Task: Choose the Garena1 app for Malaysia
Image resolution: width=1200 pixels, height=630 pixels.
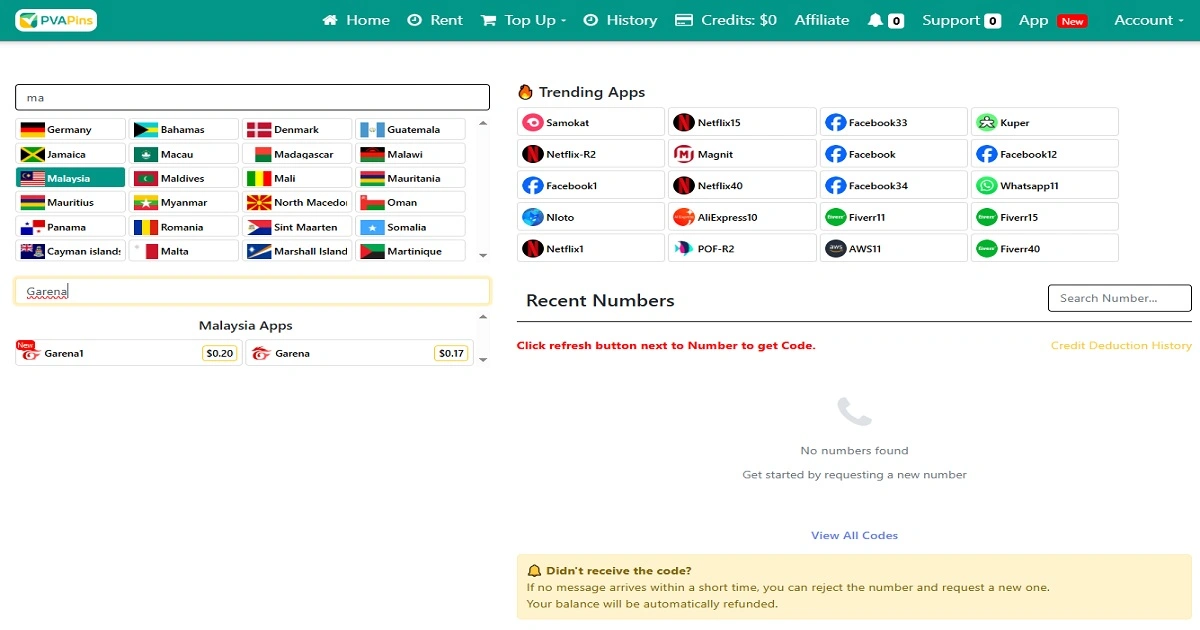Action: coord(128,353)
